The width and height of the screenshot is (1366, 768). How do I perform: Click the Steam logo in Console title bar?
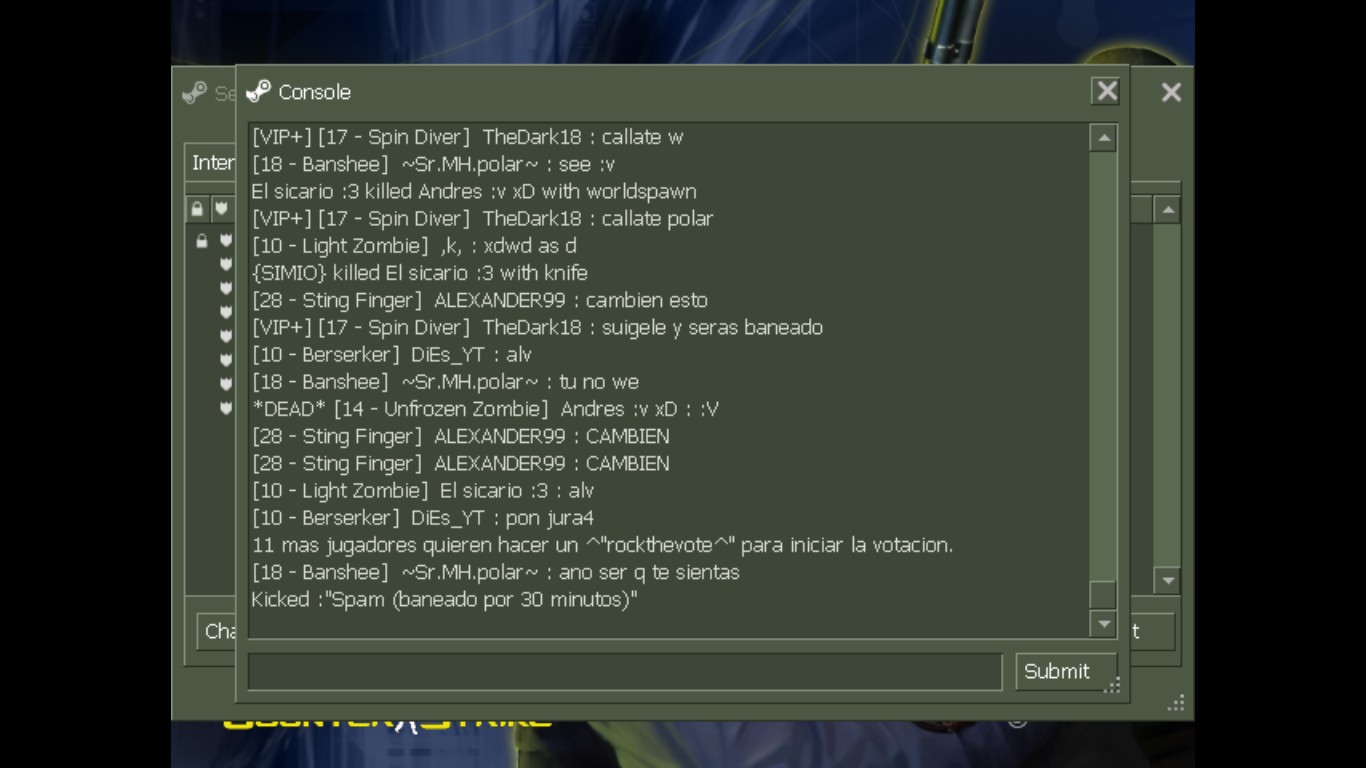point(258,91)
